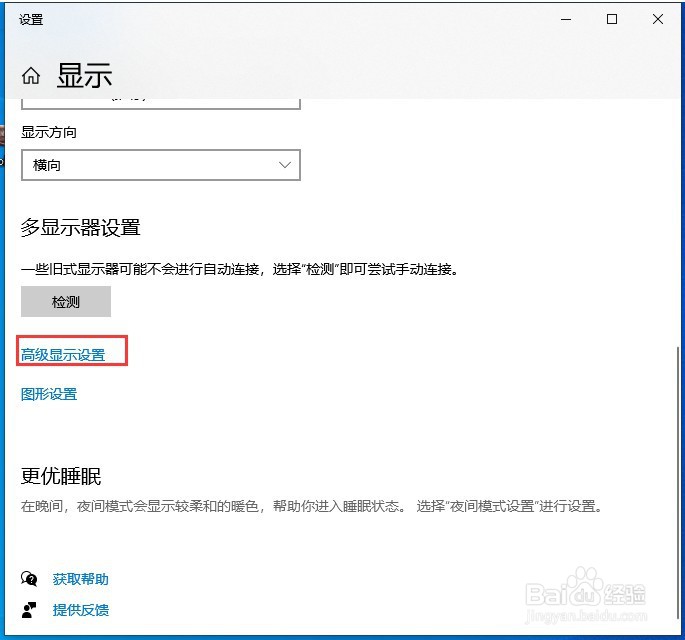This screenshot has width=685, height=640.
Task: Click the chevron arrow in orientation dropdown
Action: click(285, 165)
